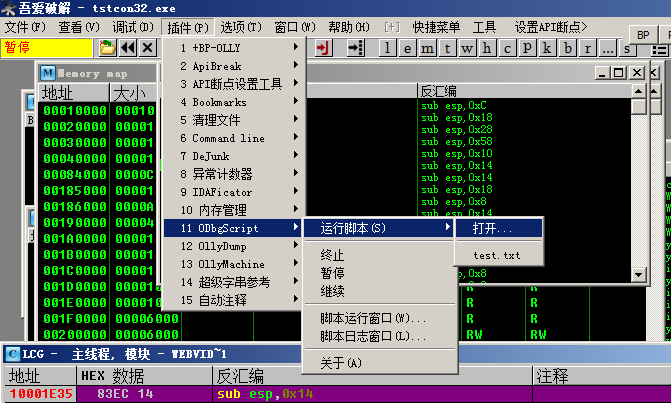Expand the DeJunk plugin submenu
The height and width of the screenshot is (403, 671).
pyautogui.click(x=233, y=156)
